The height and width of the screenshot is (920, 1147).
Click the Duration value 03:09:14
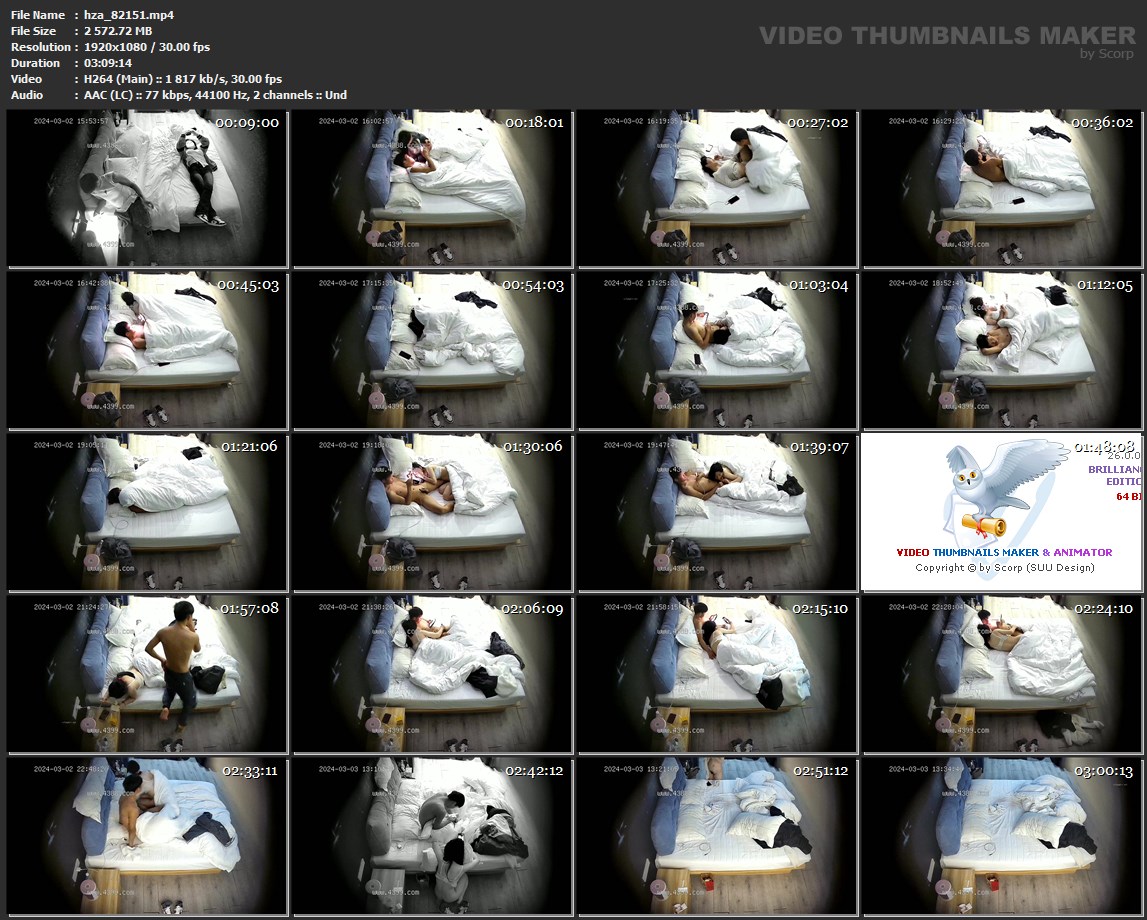[108, 63]
